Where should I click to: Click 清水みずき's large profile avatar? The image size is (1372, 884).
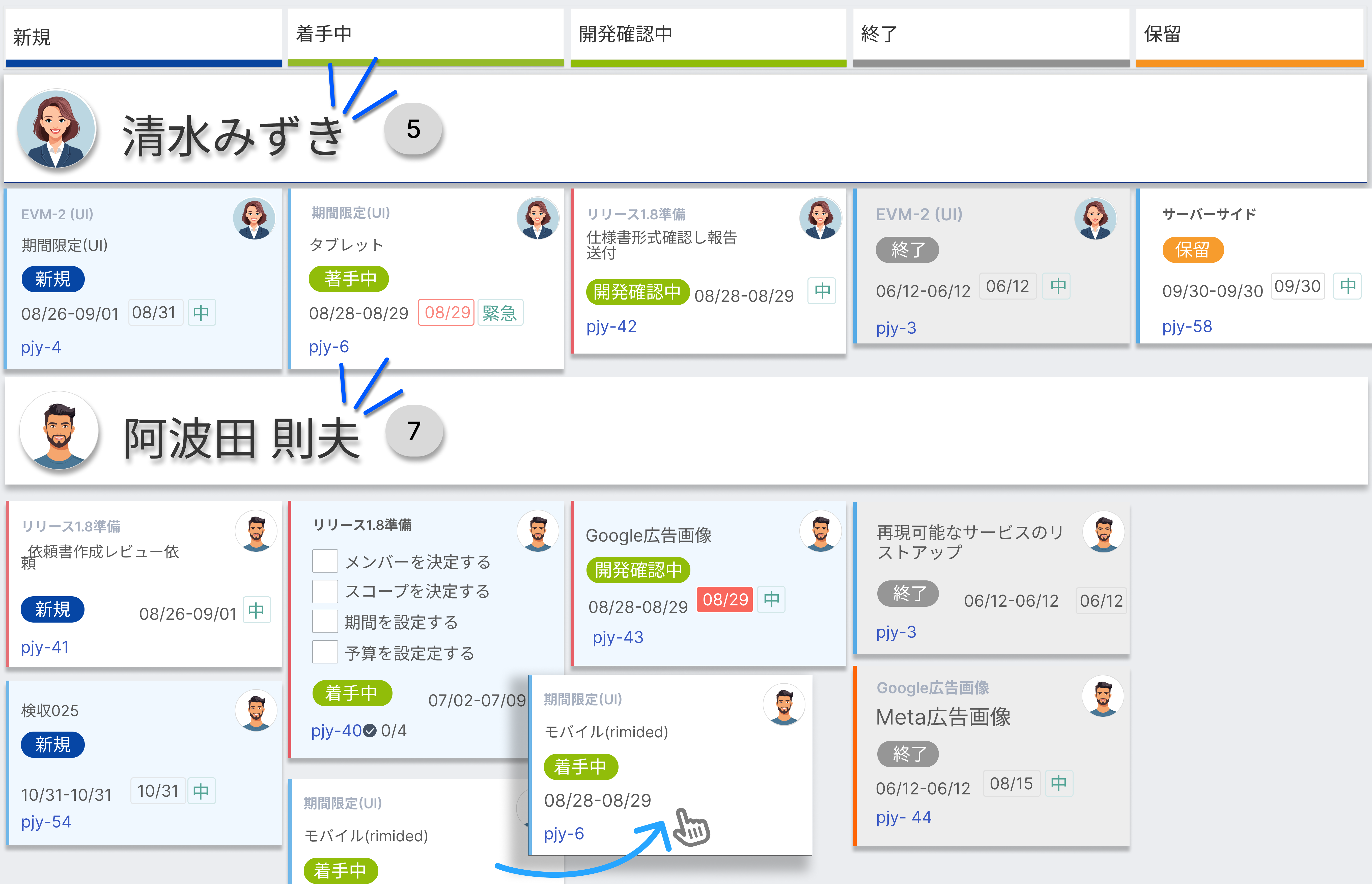(x=56, y=129)
